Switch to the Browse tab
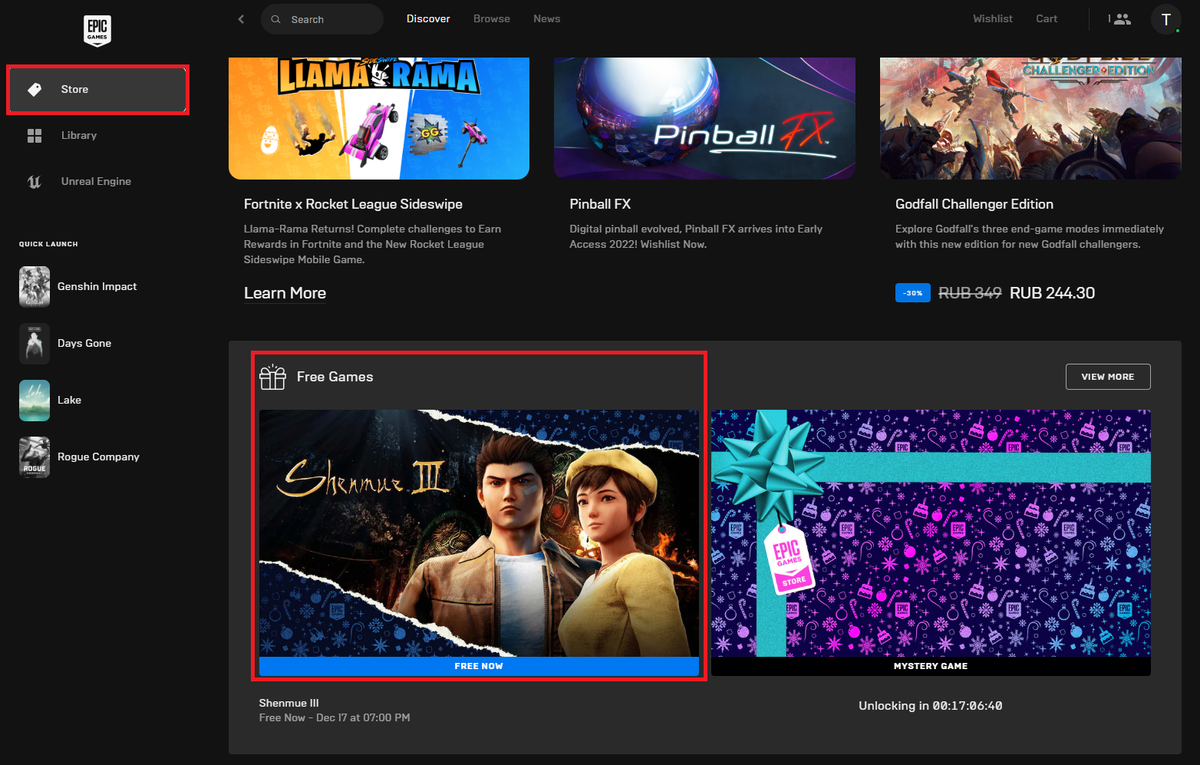Image resolution: width=1200 pixels, height=765 pixels. 491,19
